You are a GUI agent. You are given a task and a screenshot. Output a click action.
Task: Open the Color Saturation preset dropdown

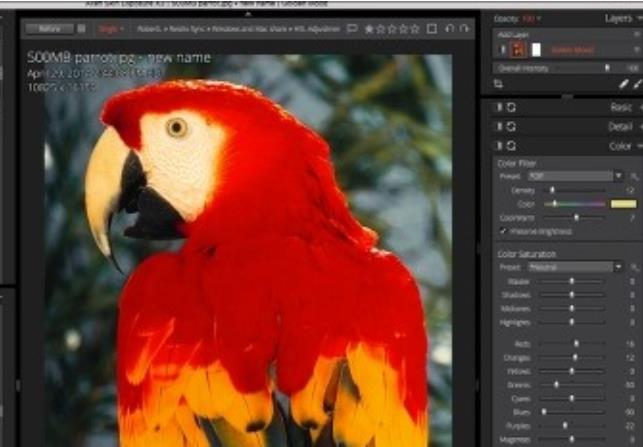click(575, 267)
